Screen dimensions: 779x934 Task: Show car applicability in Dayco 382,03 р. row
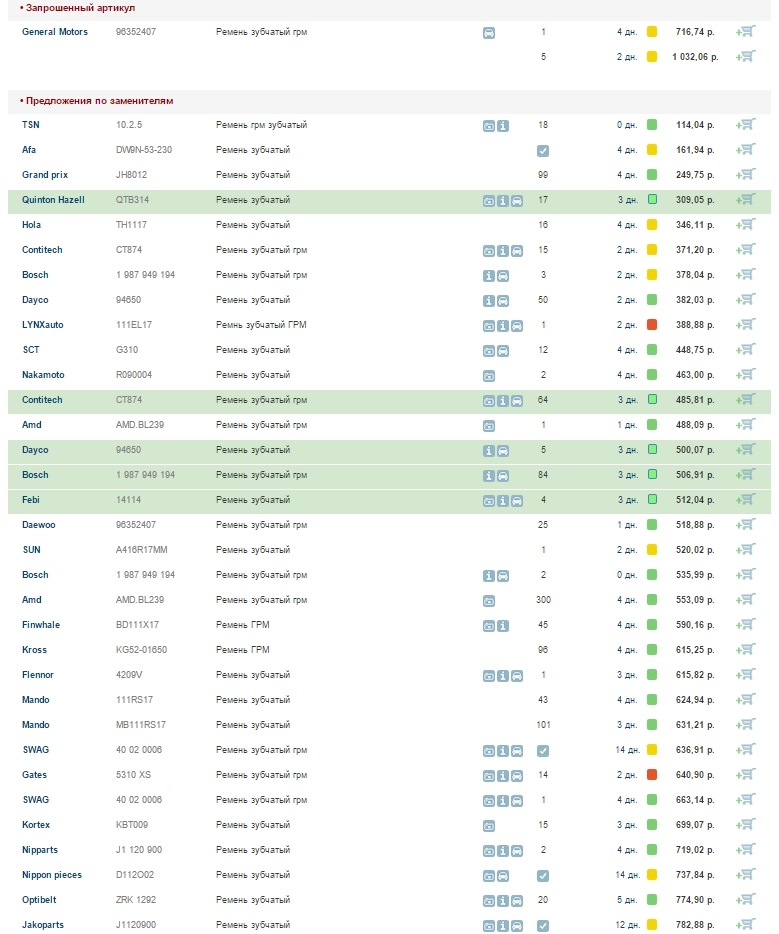503,301
